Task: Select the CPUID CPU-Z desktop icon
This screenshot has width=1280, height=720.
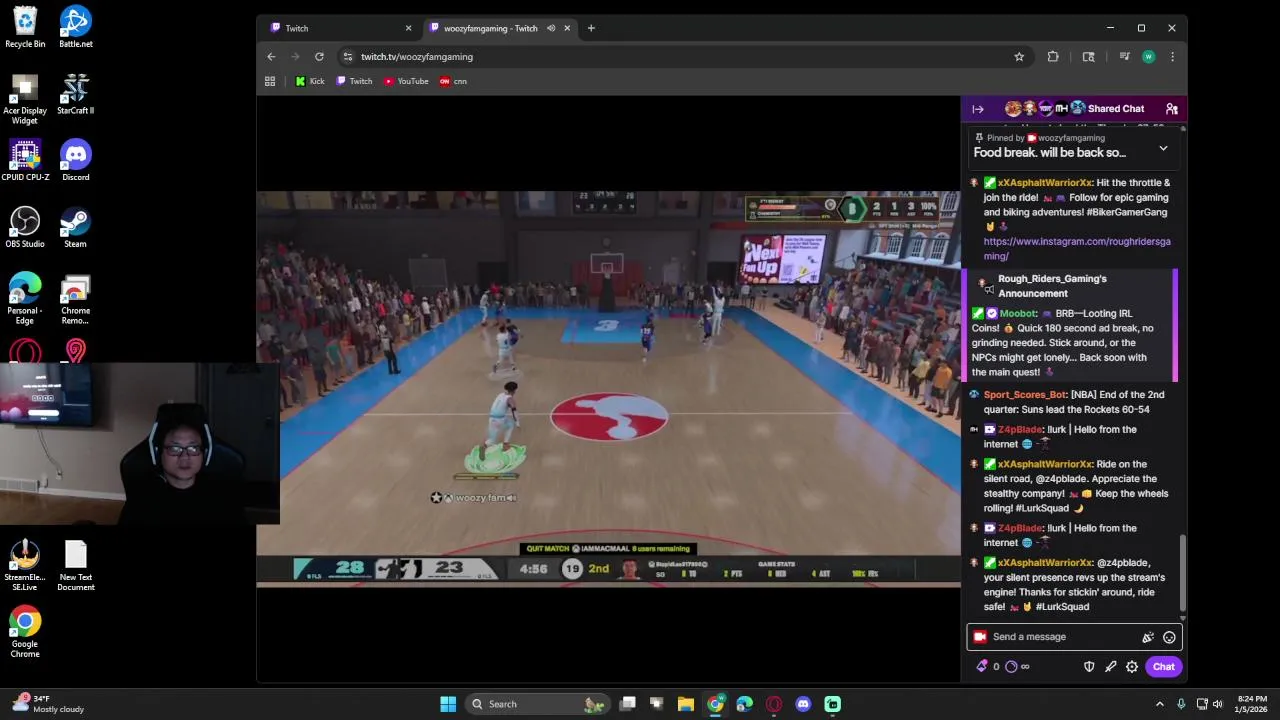Action: pyautogui.click(x=25, y=160)
